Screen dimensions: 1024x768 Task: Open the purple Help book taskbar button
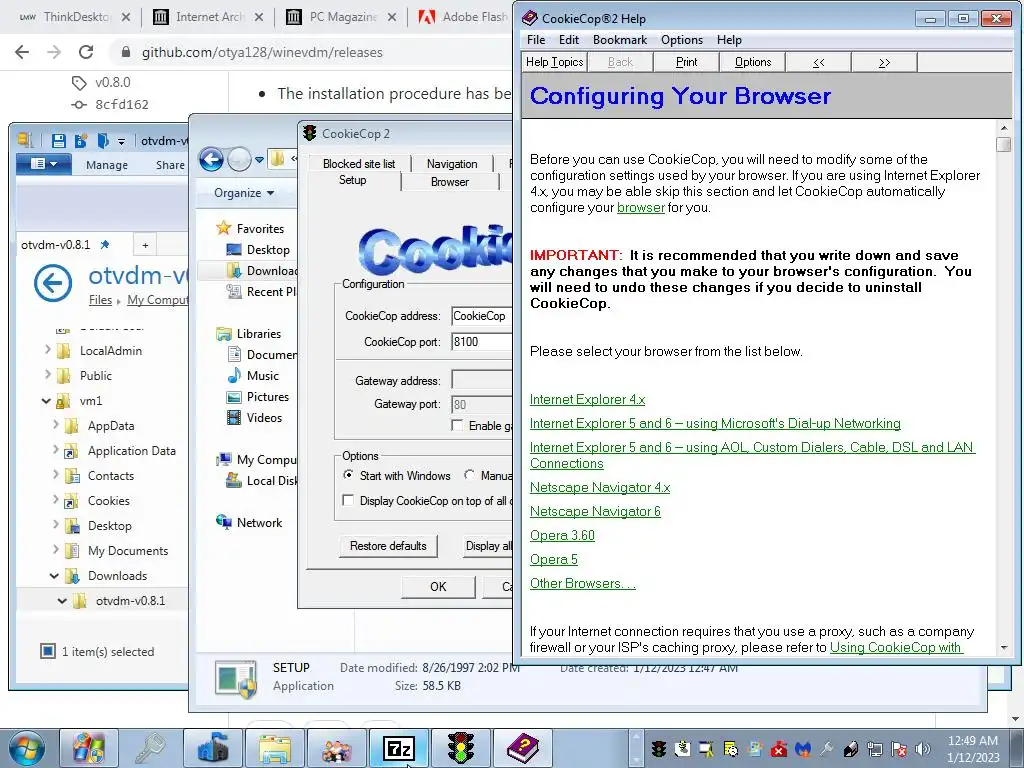[x=522, y=748]
